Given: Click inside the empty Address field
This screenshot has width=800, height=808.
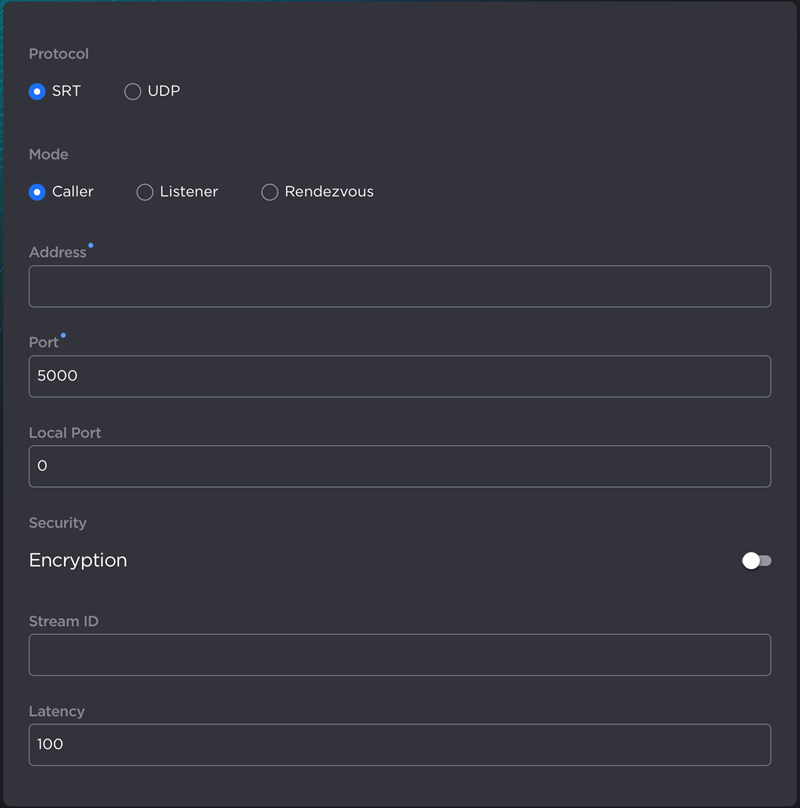Looking at the screenshot, I should tap(400, 286).
